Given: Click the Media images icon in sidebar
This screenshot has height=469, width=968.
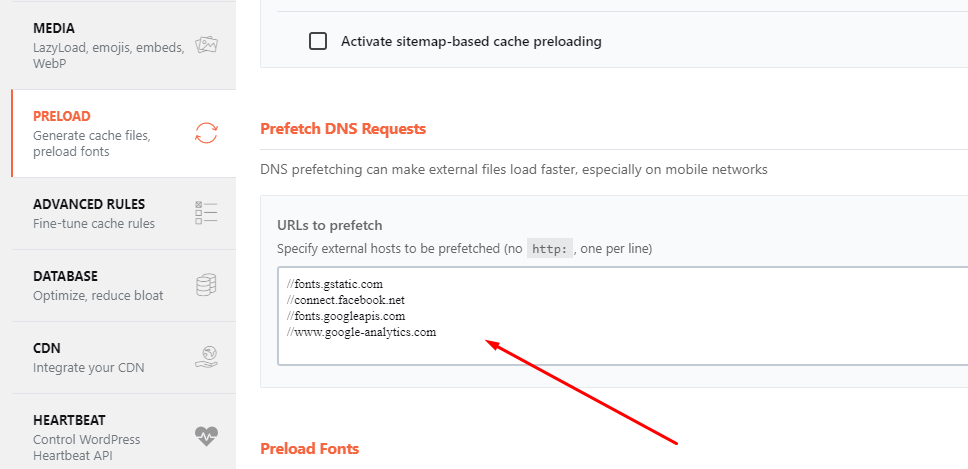Looking at the screenshot, I should click(206, 45).
